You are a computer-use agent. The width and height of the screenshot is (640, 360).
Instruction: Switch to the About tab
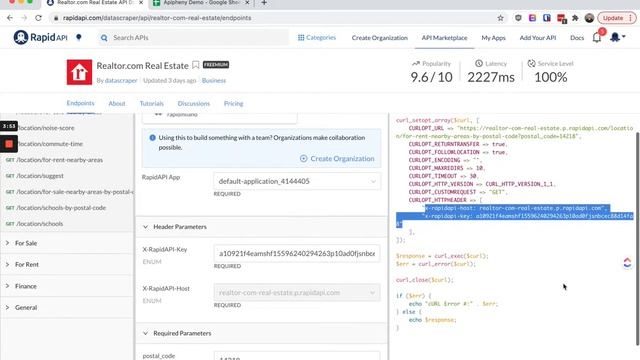[117, 104]
